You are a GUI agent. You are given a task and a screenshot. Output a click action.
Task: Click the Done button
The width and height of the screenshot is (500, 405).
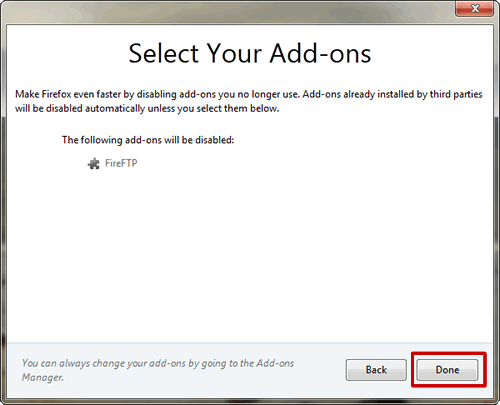click(447, 370)
